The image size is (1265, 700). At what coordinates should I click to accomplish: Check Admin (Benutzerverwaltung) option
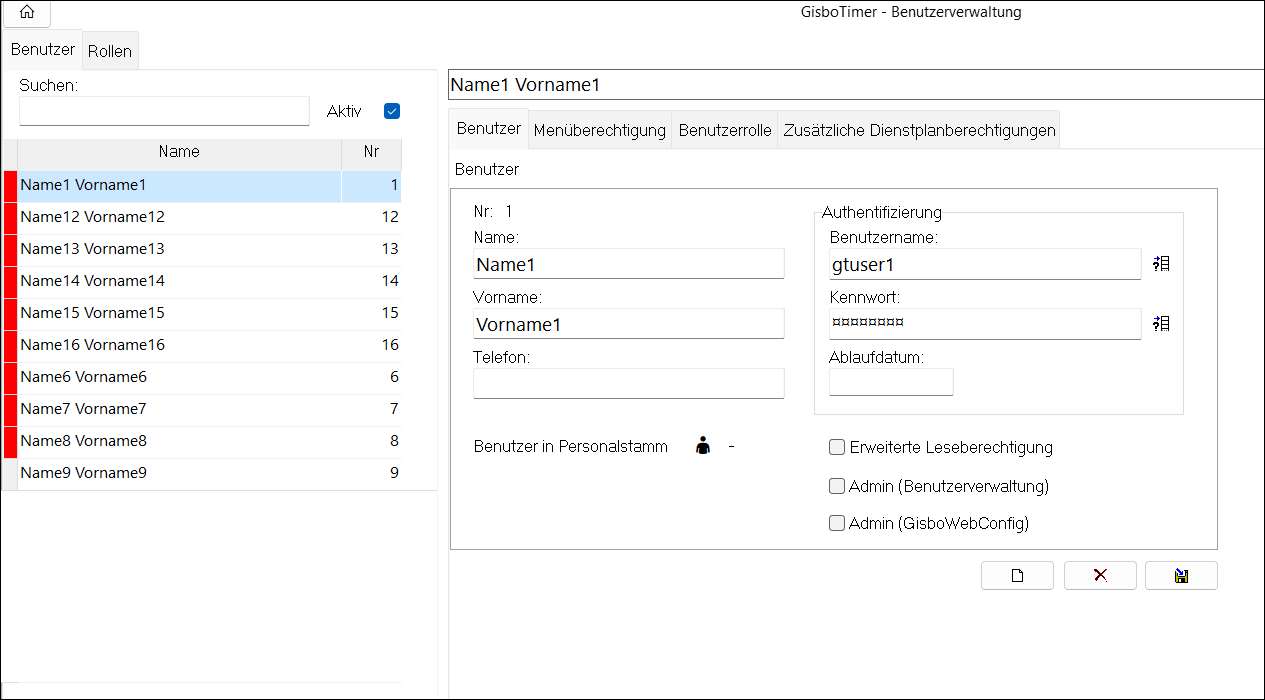point(837,486)
